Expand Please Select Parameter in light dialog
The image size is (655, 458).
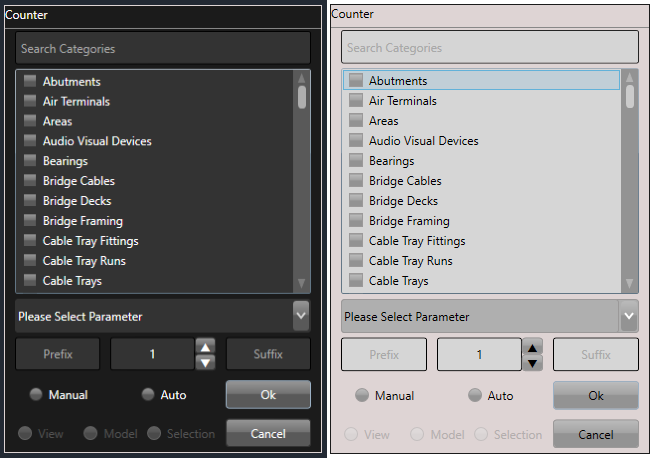pos(628,316)
